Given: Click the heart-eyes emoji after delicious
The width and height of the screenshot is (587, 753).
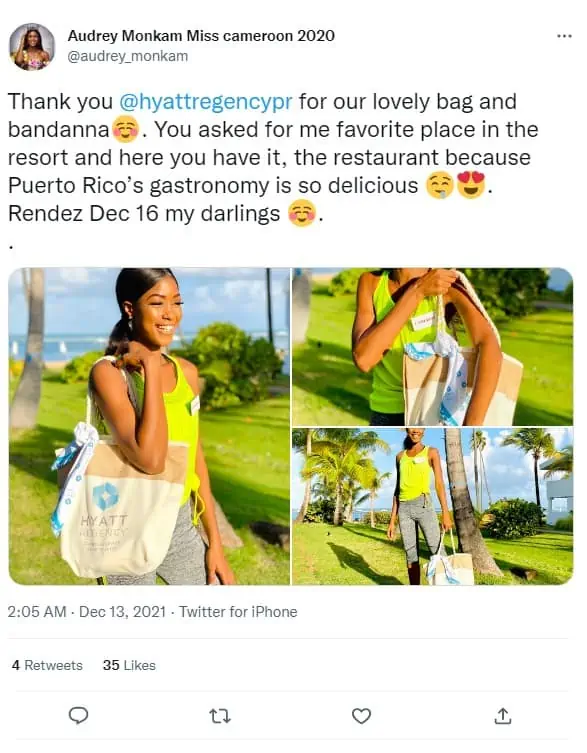Looking at the screenshot, I should 471,185.
